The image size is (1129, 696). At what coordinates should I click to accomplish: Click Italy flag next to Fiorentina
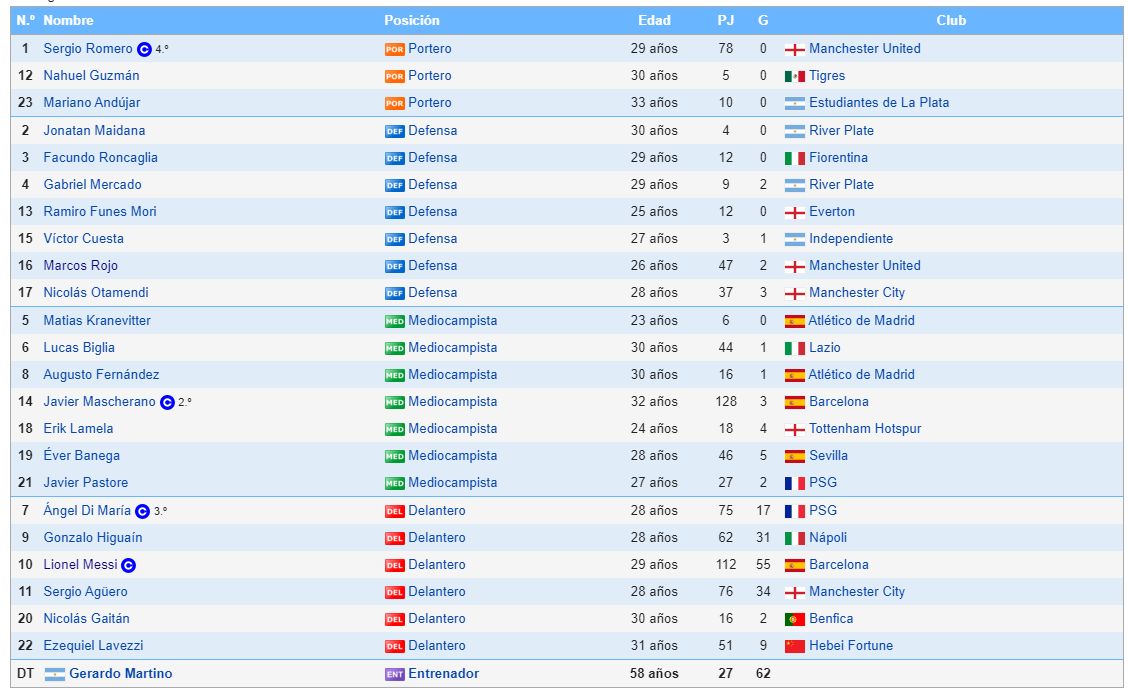[794, 158]
